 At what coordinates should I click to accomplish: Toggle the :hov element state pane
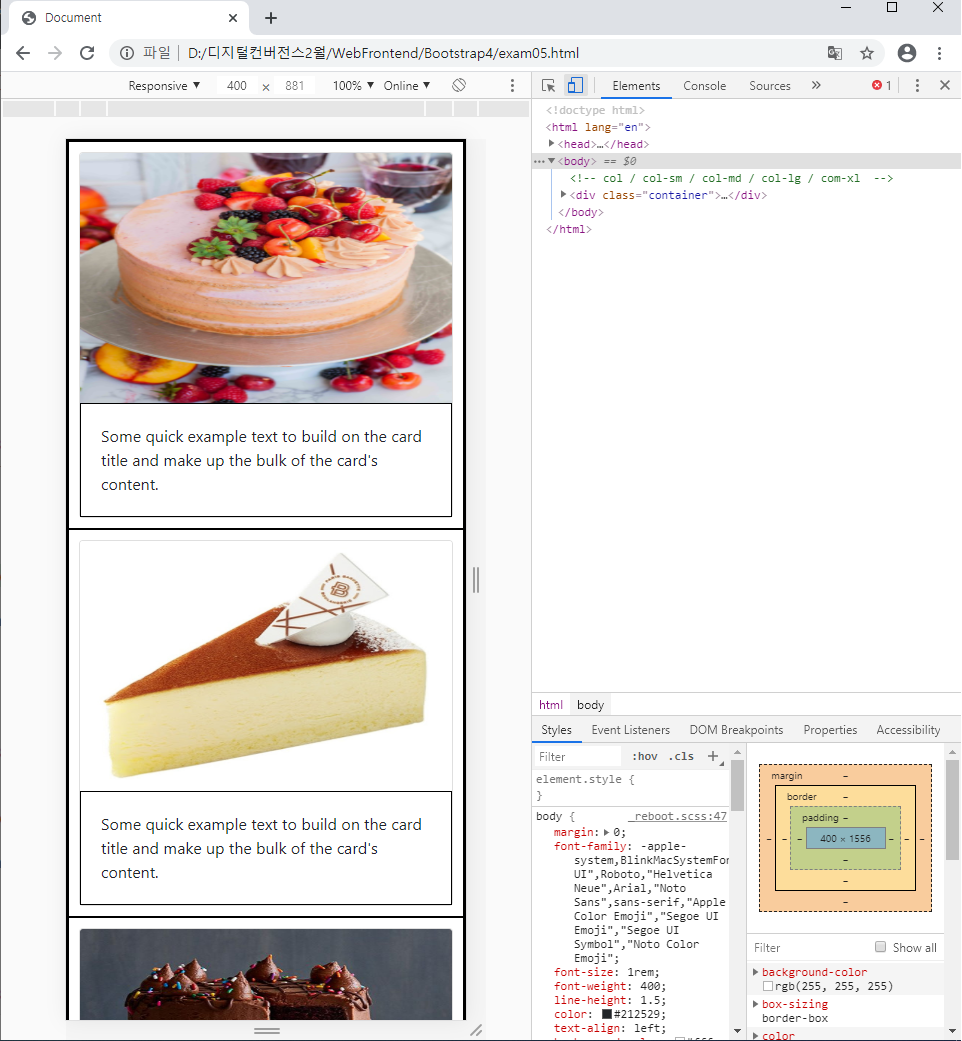pos(645,756)
